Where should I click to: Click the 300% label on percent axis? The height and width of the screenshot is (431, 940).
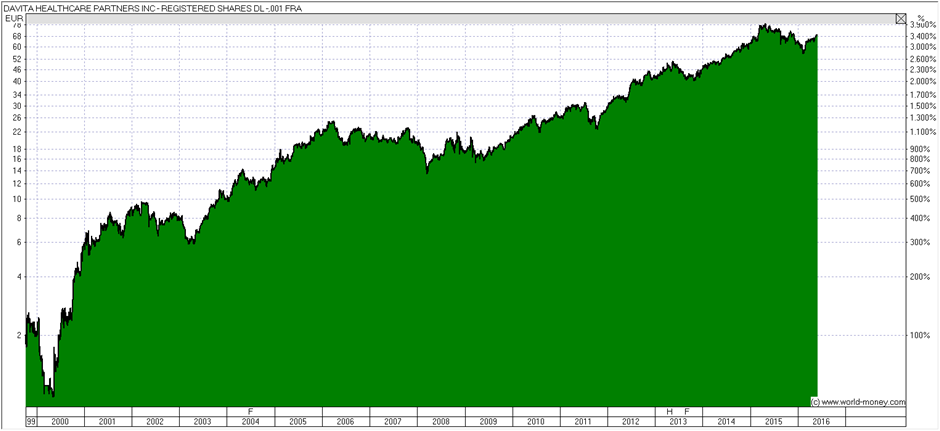point(920,243)
